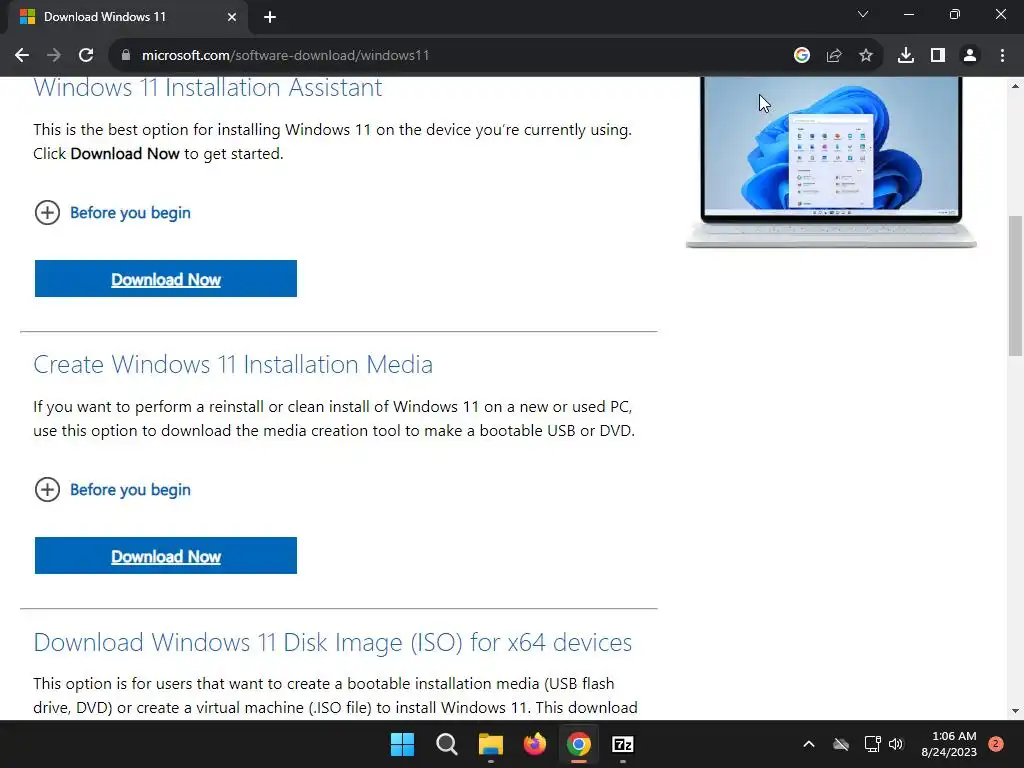1024x768 pixels.
Task: Open the Windows Start menu
Action: 402,744
